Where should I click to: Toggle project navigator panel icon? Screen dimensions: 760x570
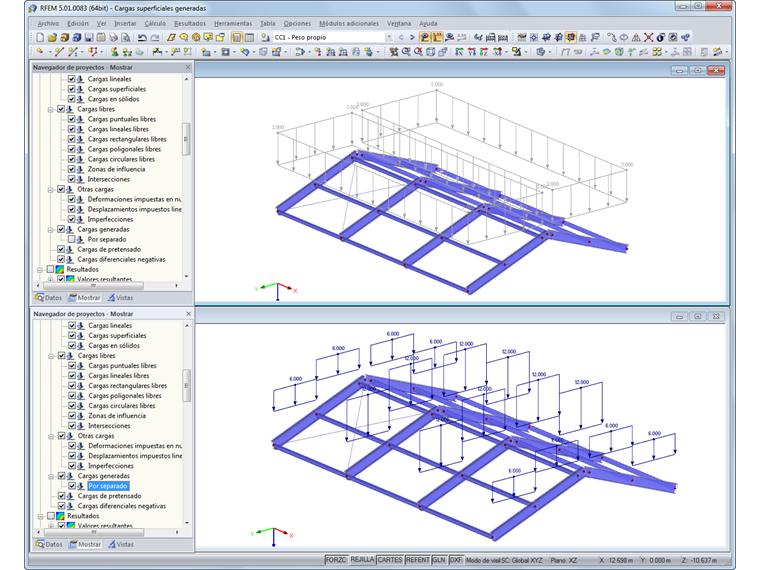(237, 37)
